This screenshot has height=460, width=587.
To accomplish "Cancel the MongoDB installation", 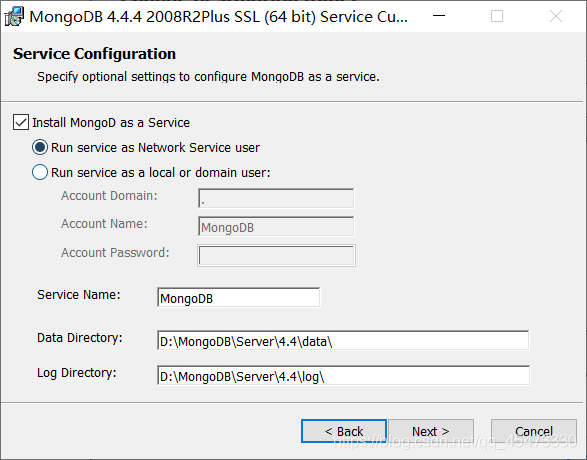I will 534,431.
